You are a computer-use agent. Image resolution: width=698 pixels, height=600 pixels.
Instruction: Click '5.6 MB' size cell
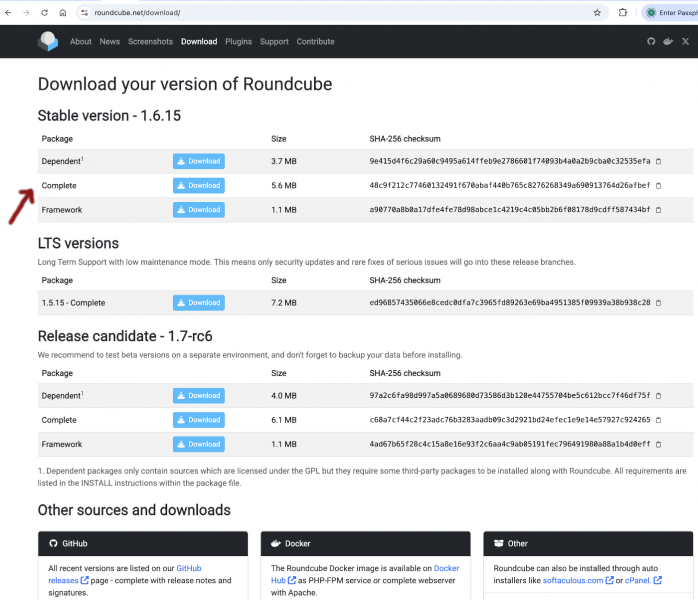pos(284,186)
